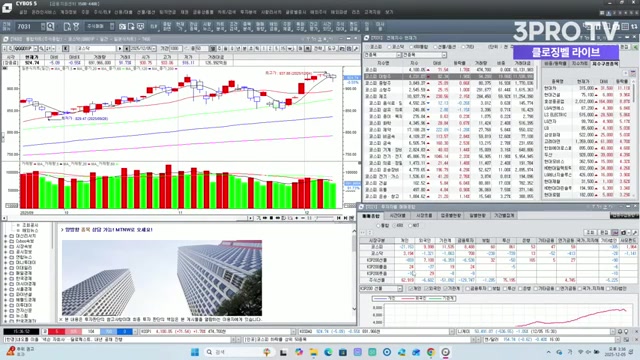Select the KRX radio in investor window

394,225
